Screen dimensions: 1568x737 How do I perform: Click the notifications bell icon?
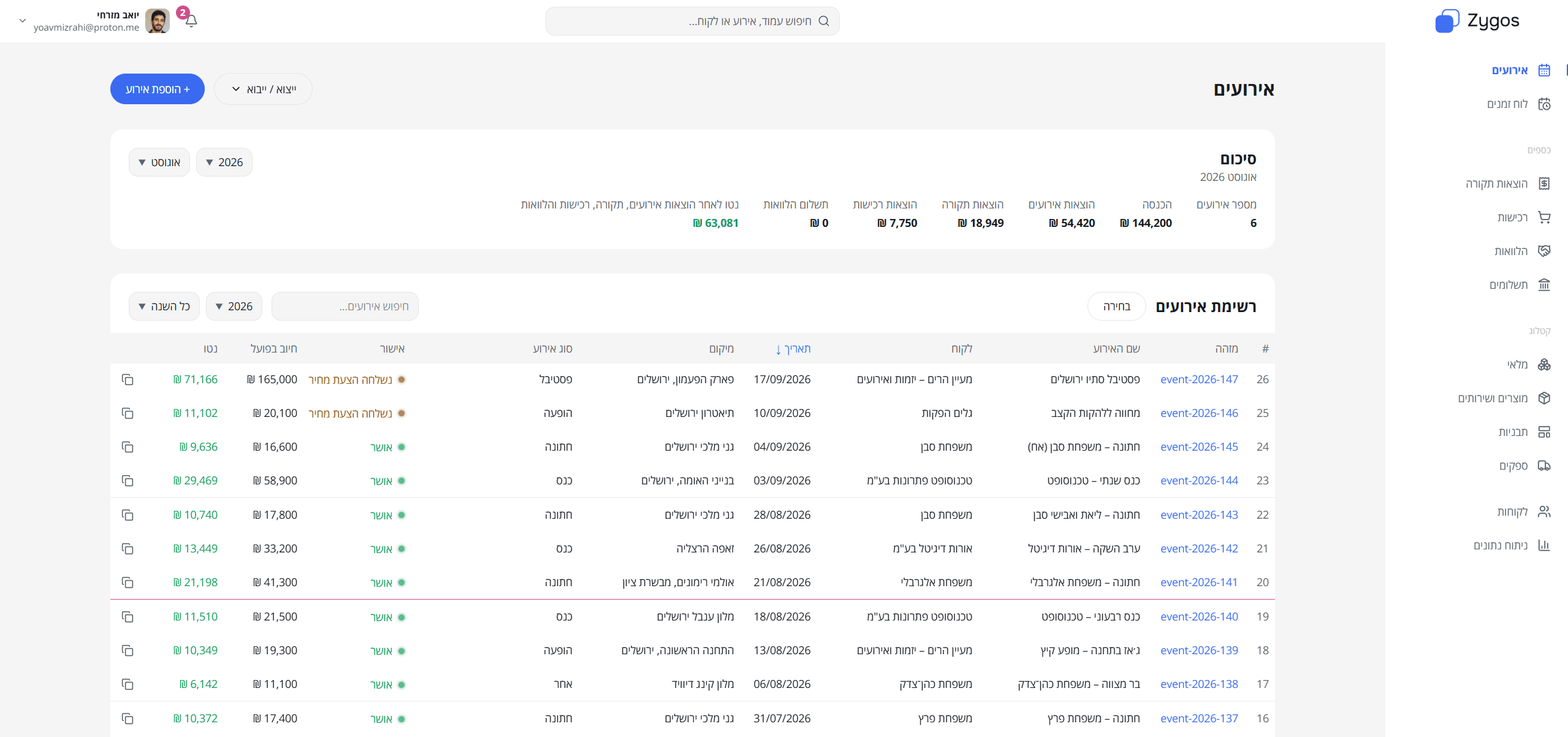(x=191, y=21)
